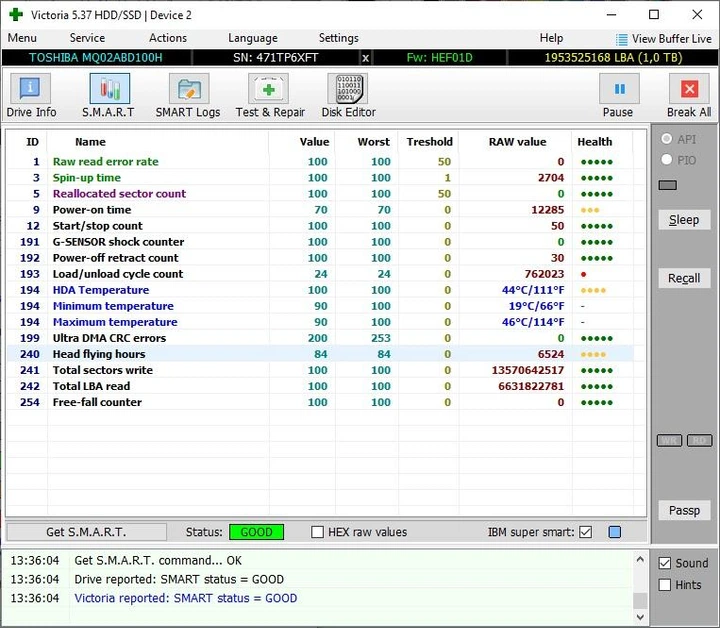Click the green GOOD status indicator
The image size is (720, 628).
pos(256,532)
